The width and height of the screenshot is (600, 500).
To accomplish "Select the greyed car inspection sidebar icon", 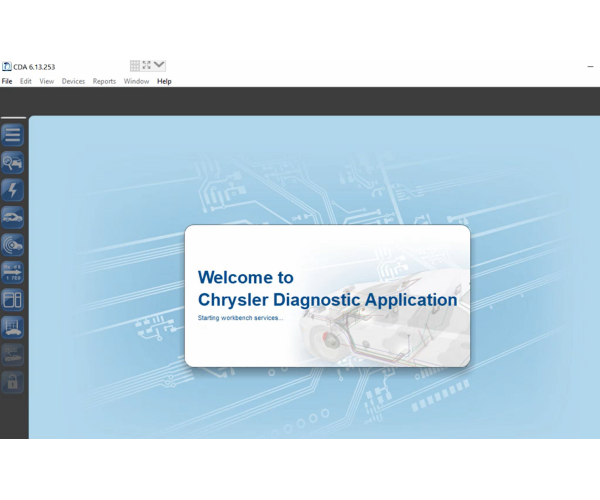I will pyautogui.click(x=12, y=355).
